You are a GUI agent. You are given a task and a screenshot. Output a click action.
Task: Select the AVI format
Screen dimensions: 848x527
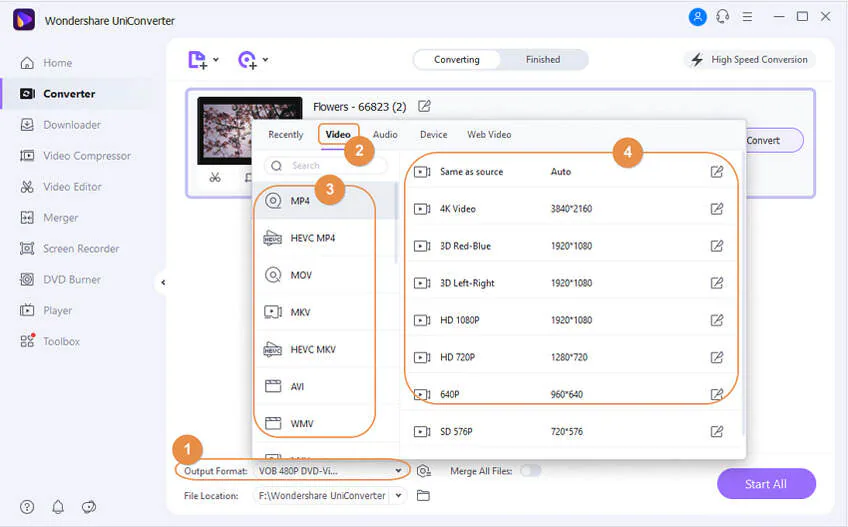click(x=324, y=386)
